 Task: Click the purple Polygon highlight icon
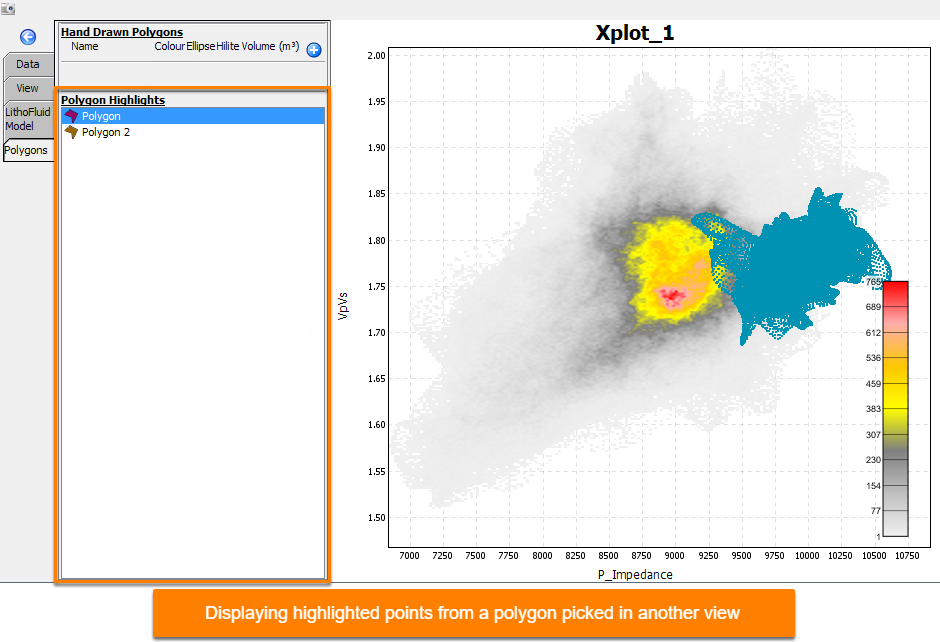pyautogui.click(x=71, y=116)
